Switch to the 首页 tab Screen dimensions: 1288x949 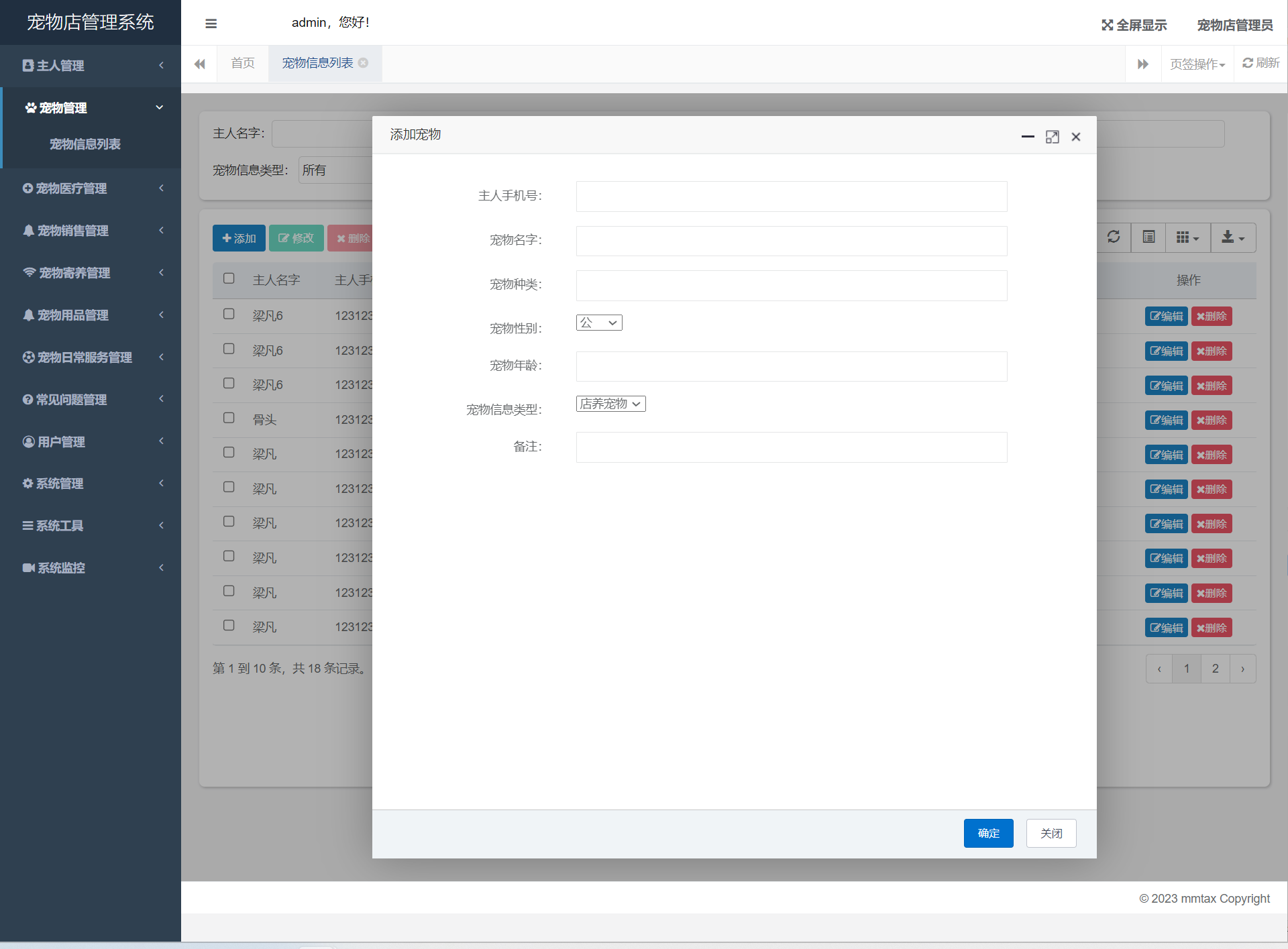pyautogui.click(x=242, y=63)
